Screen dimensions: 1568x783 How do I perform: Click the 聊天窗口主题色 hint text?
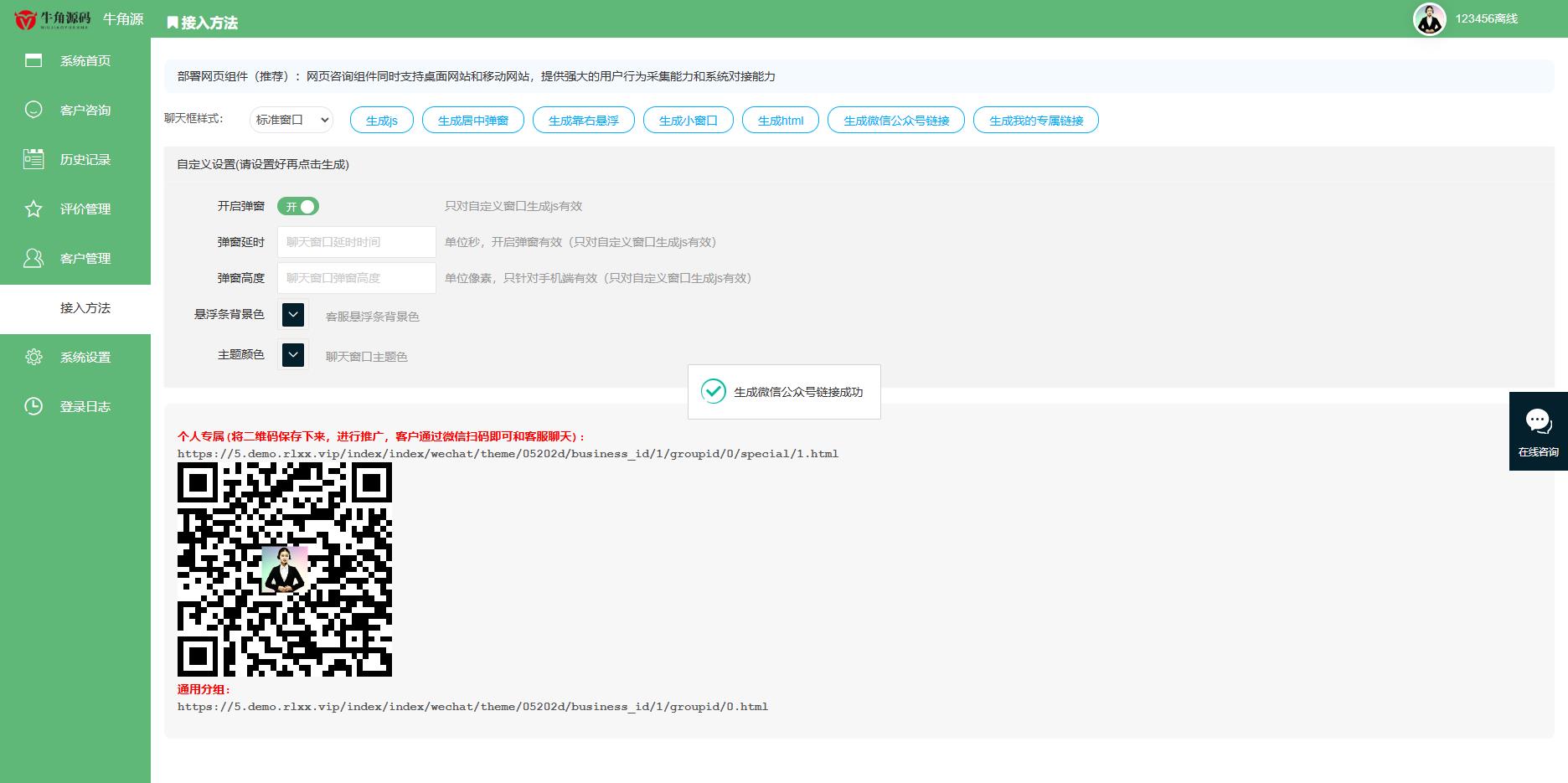pos(367,357)
